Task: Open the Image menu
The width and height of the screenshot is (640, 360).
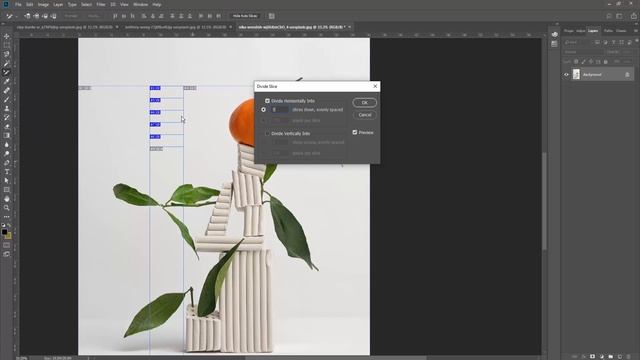Action: [43, 4]
